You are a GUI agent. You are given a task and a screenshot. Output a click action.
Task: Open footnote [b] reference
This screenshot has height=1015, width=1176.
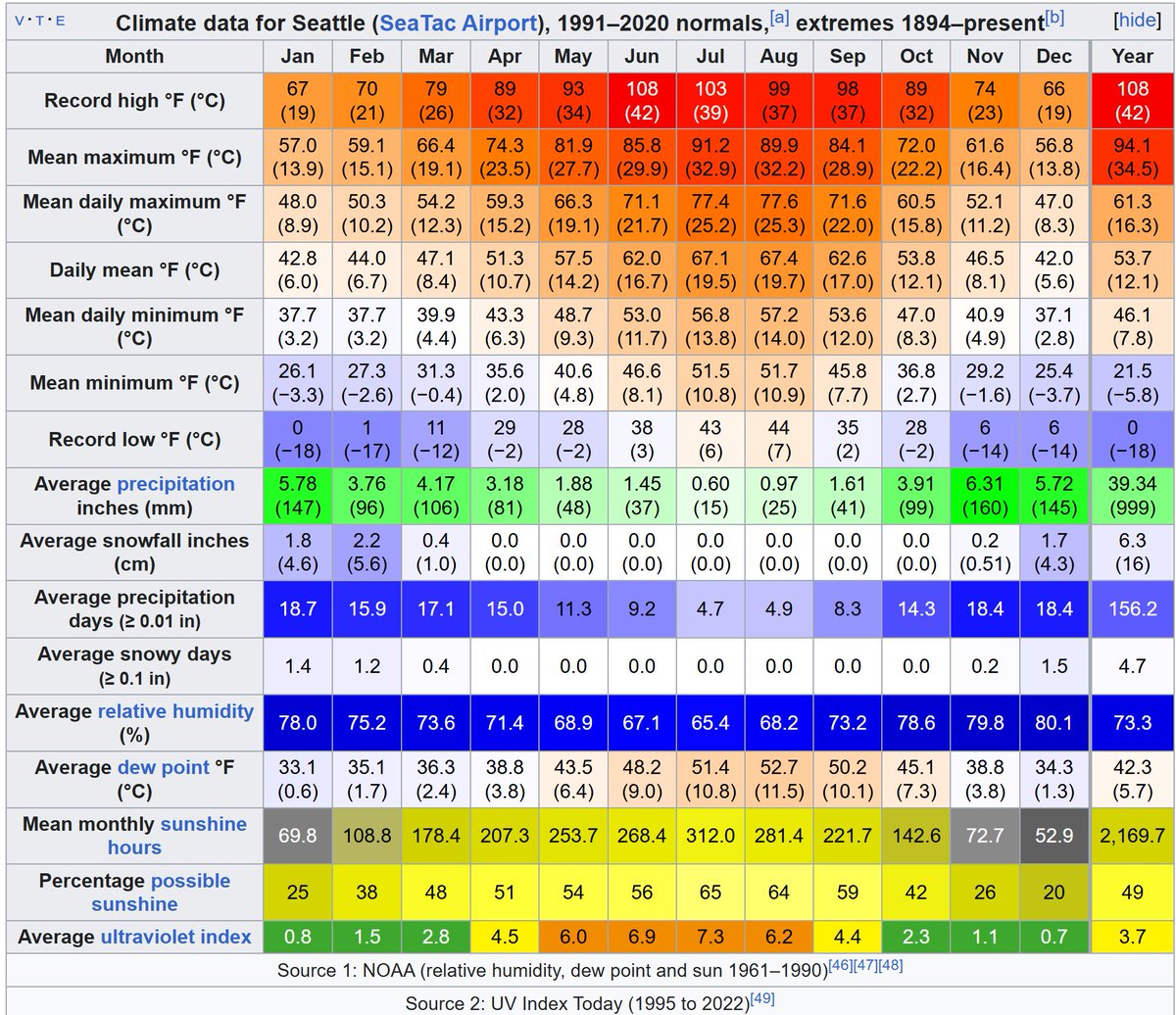click(1054, 17)
